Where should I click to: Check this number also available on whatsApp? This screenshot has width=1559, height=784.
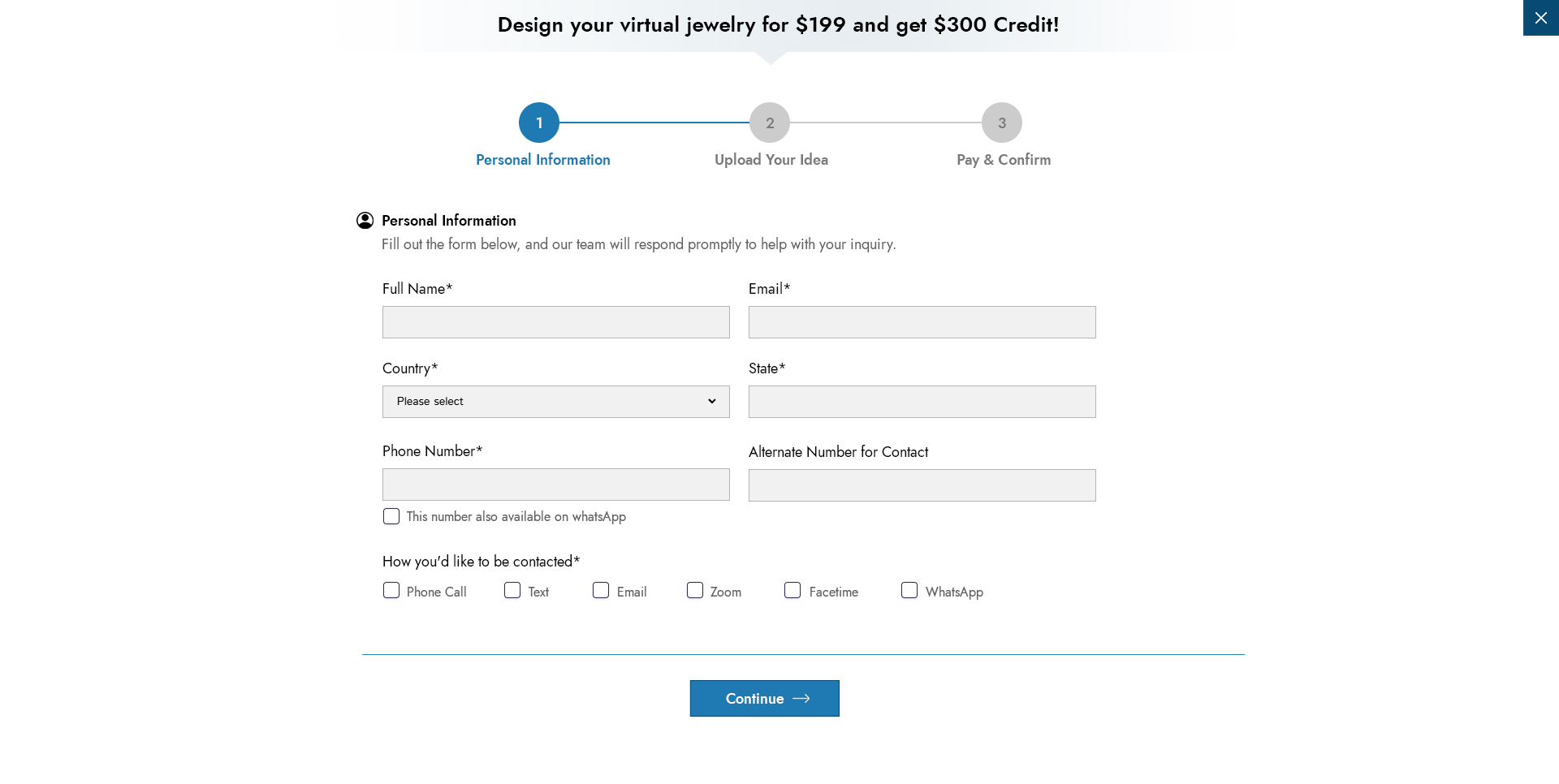pyautogui.click(x=391, y=516)
